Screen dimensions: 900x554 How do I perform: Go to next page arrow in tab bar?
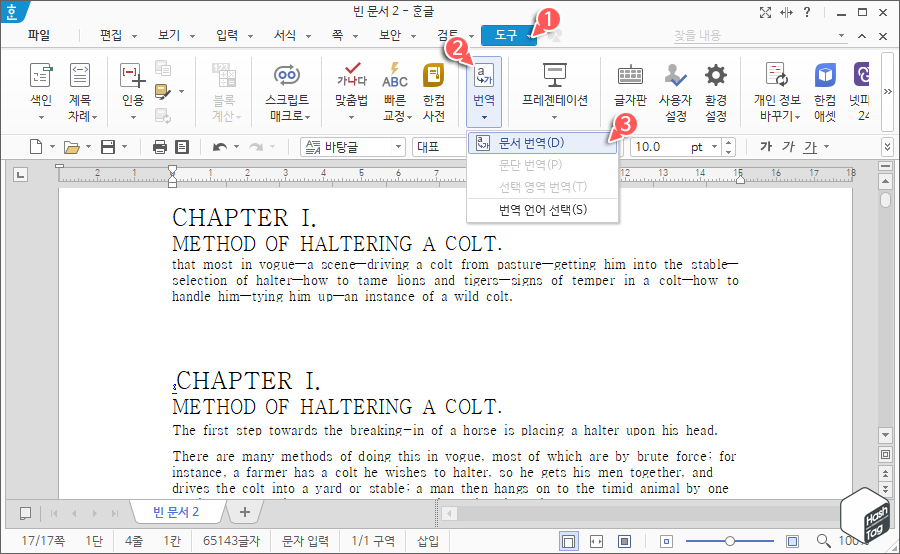(x=95, y=513)
